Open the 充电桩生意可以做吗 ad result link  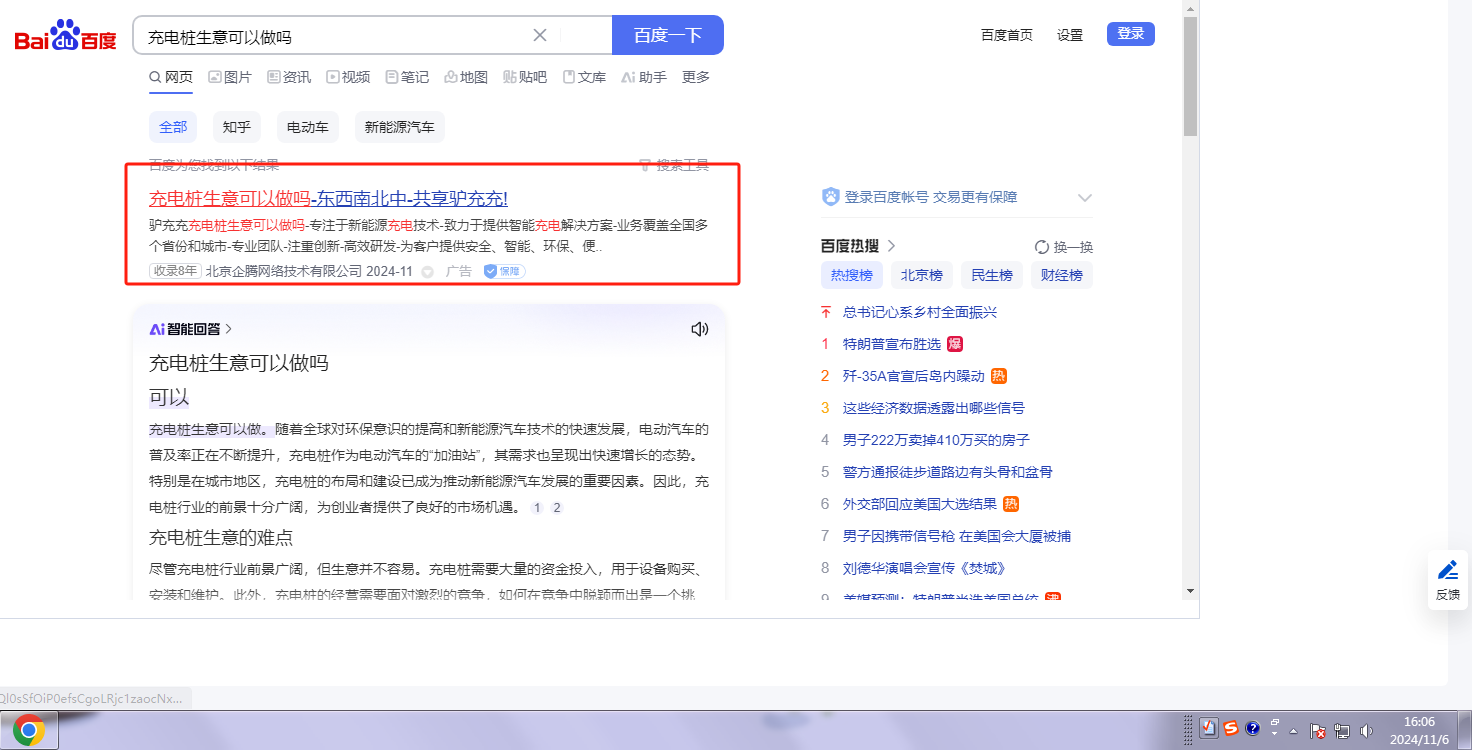(328, 198)
